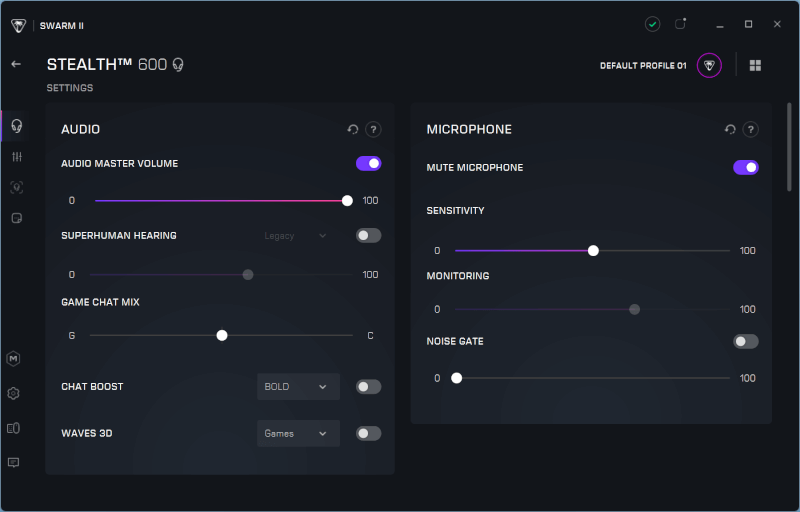This screenshot has width=800, height=512.
Task: Toggle Audio Master Volume switch
Action: pyautogui.click(x=368, y=163)
